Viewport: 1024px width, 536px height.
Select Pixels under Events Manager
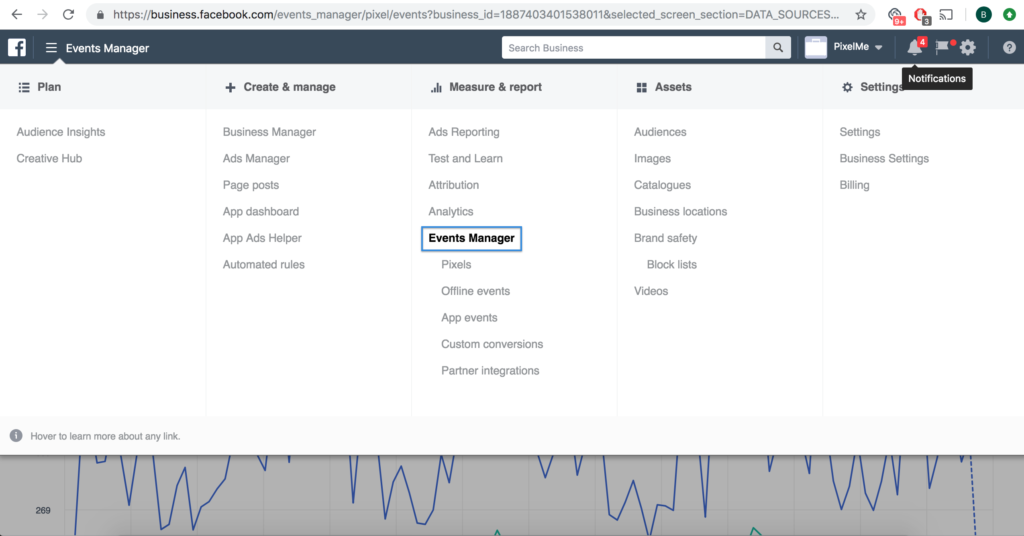tap(456, 264)
